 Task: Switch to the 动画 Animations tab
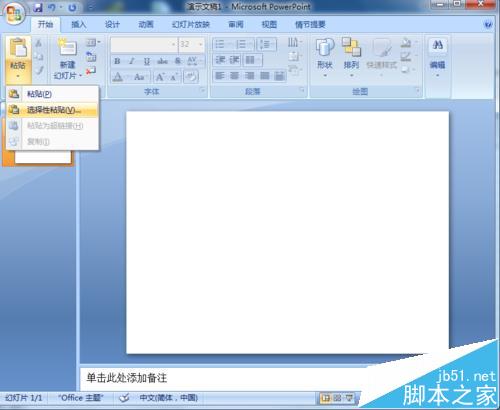146,25
